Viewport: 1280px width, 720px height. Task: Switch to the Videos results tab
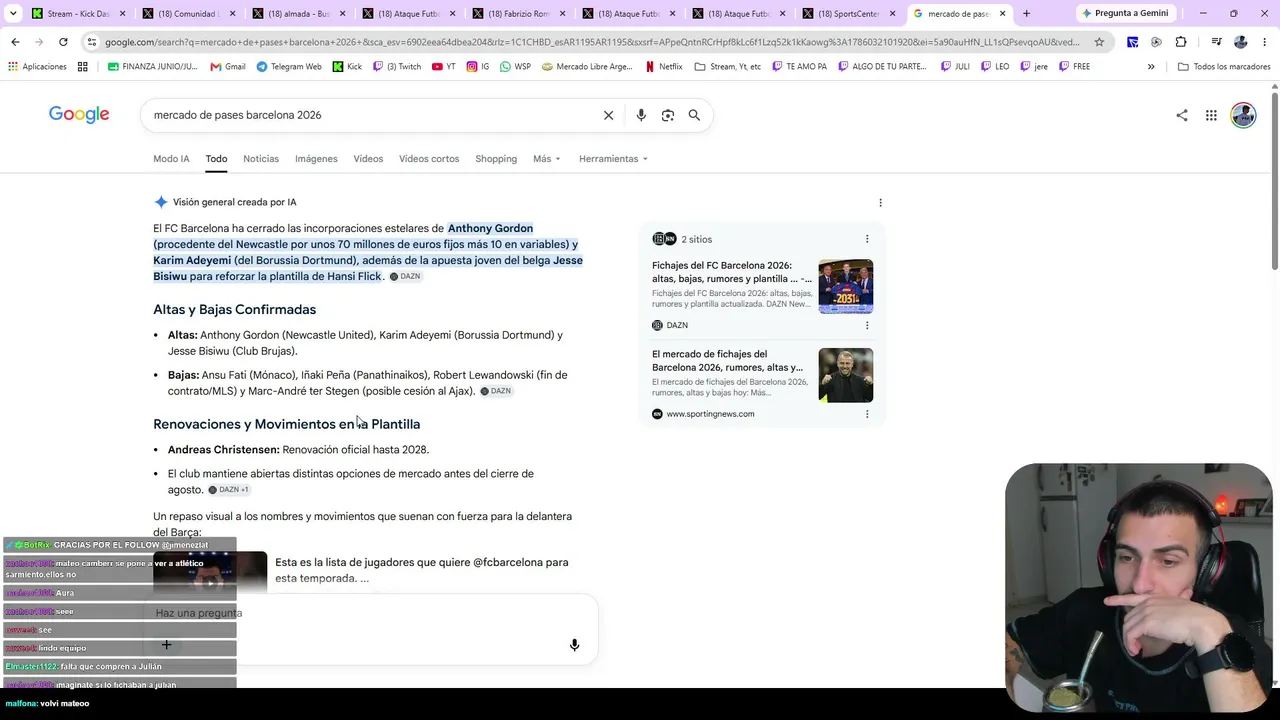(x=368, y=159)
